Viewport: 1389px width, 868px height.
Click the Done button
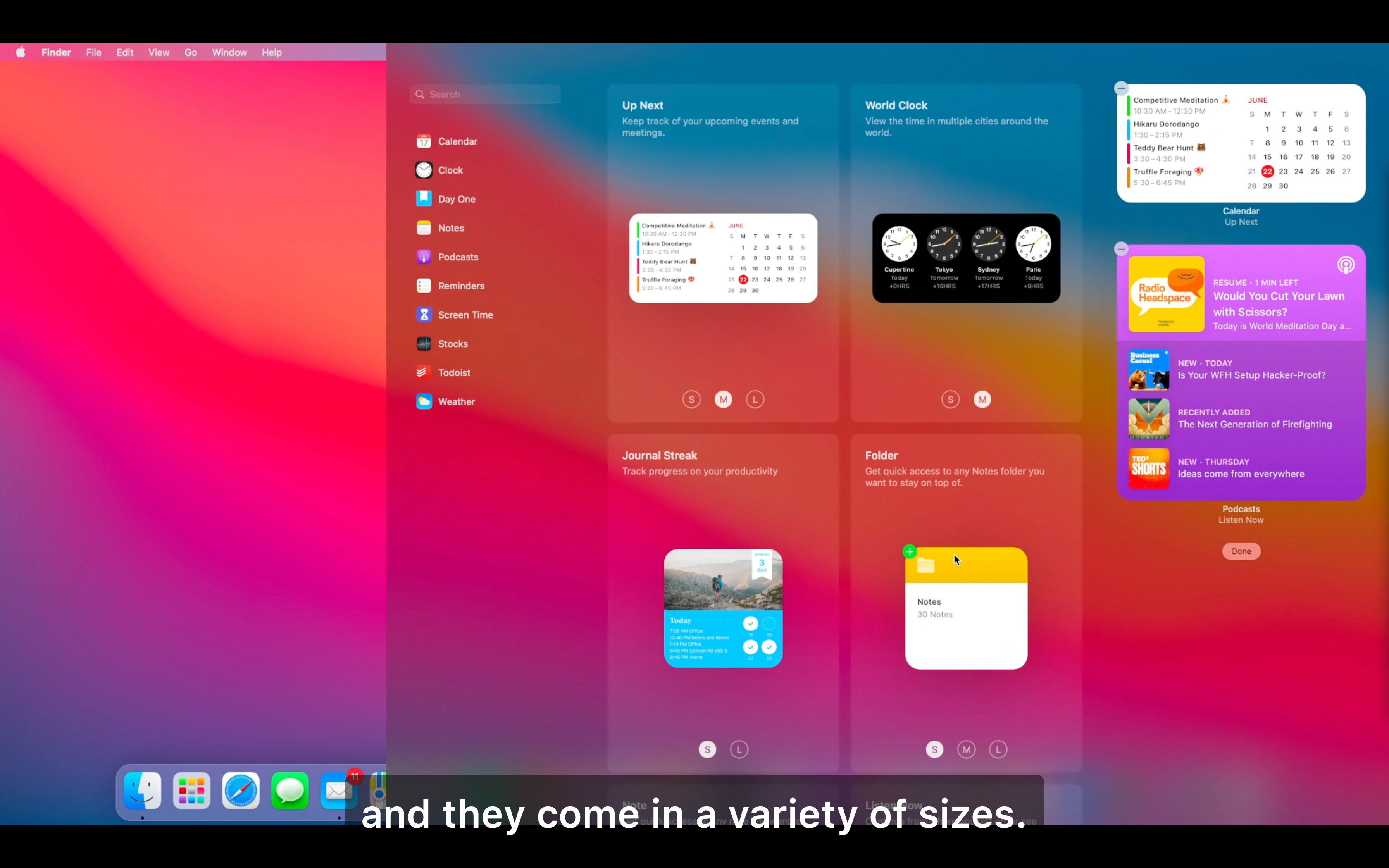[1241, 551]
